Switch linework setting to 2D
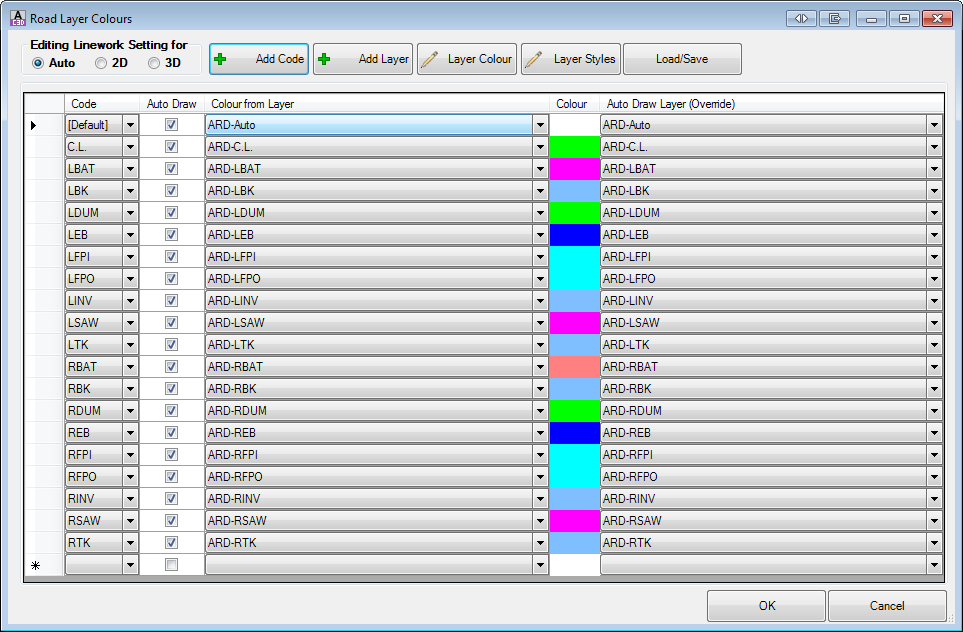Image resolution: width=963 pixels, height=632 pixels. tap(101, 63)
